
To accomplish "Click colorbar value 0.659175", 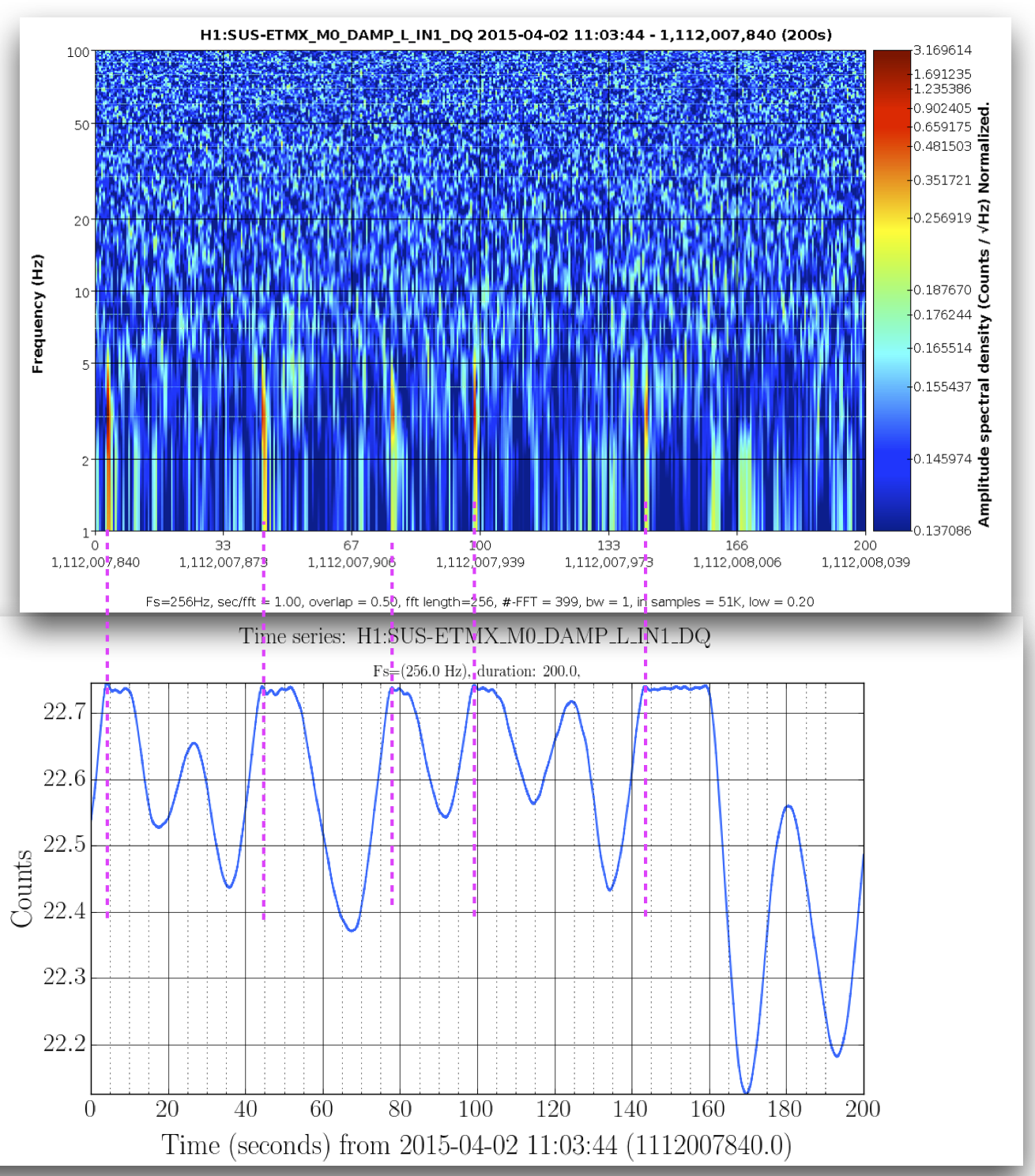I will pyautogui.click(x=943, y=127).
